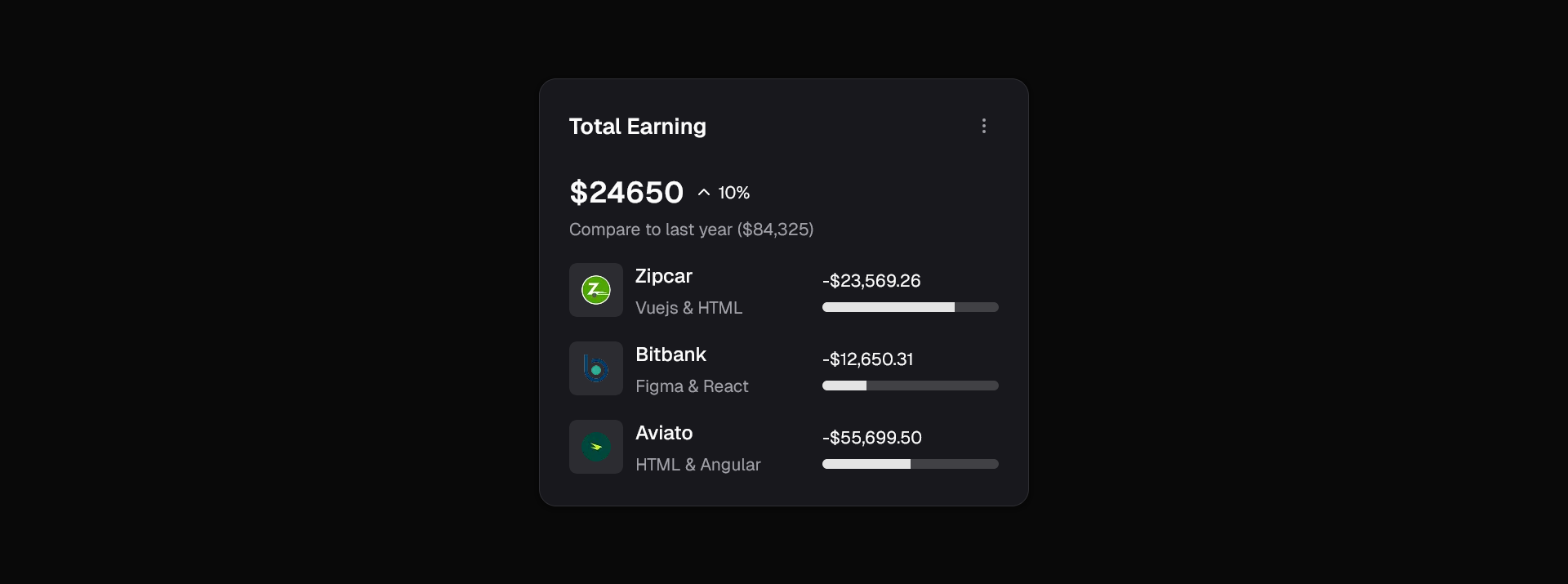
Task: Click the Compare to last year text
Action: pos(691,230)
